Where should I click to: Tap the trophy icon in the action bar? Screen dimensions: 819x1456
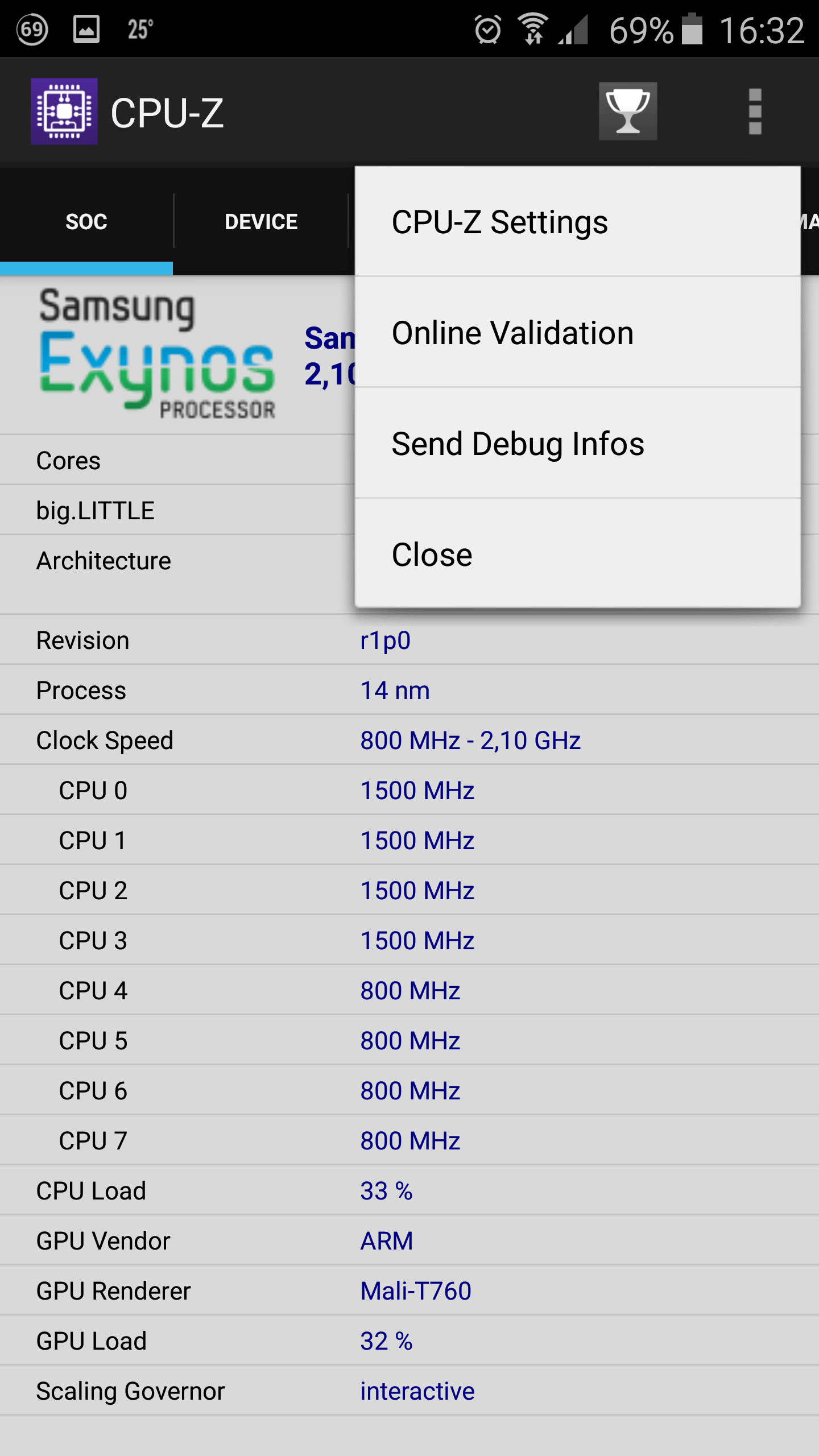point(627,111)
